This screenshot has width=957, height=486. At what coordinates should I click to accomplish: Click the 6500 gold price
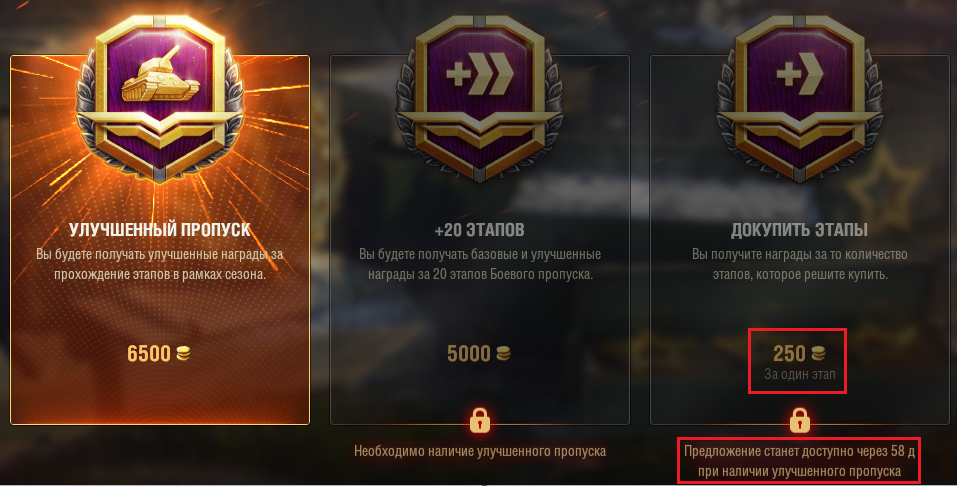(x=149, y=354)
